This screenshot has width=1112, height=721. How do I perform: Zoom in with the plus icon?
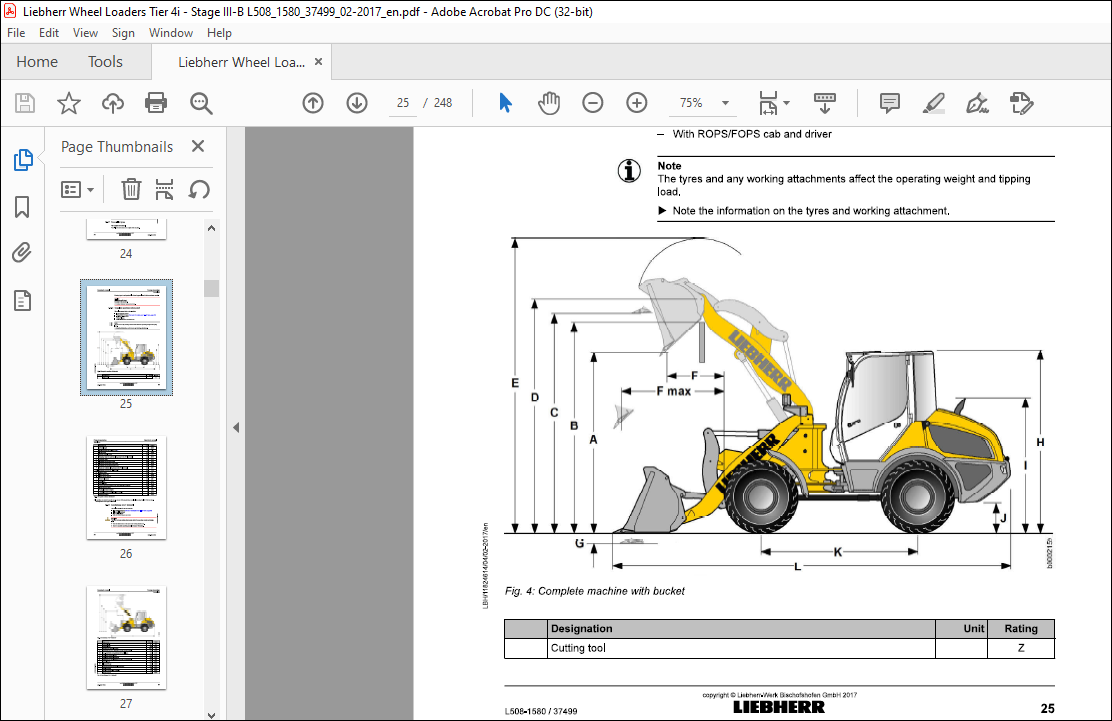pyautogui.click(x=637, y=103)
